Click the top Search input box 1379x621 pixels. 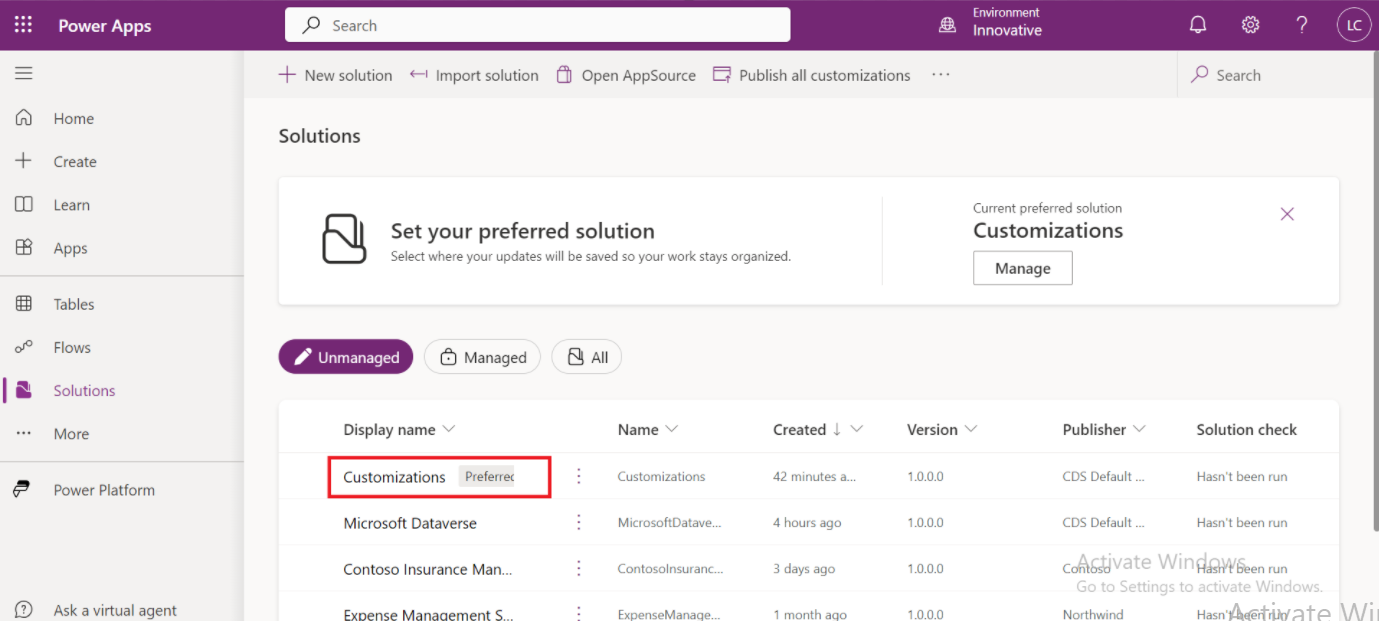537,25
